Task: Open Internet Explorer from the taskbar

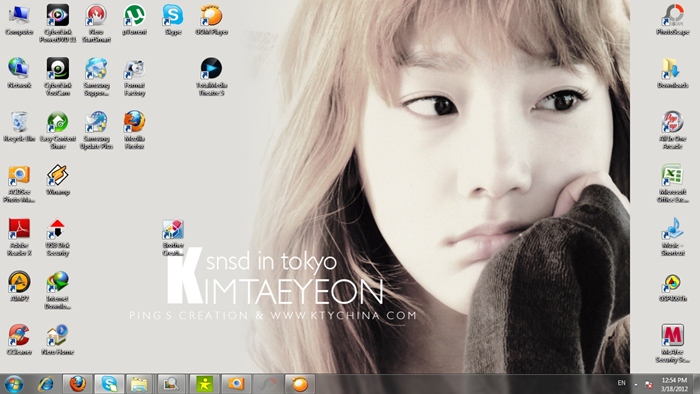Action: pos(46,384)
